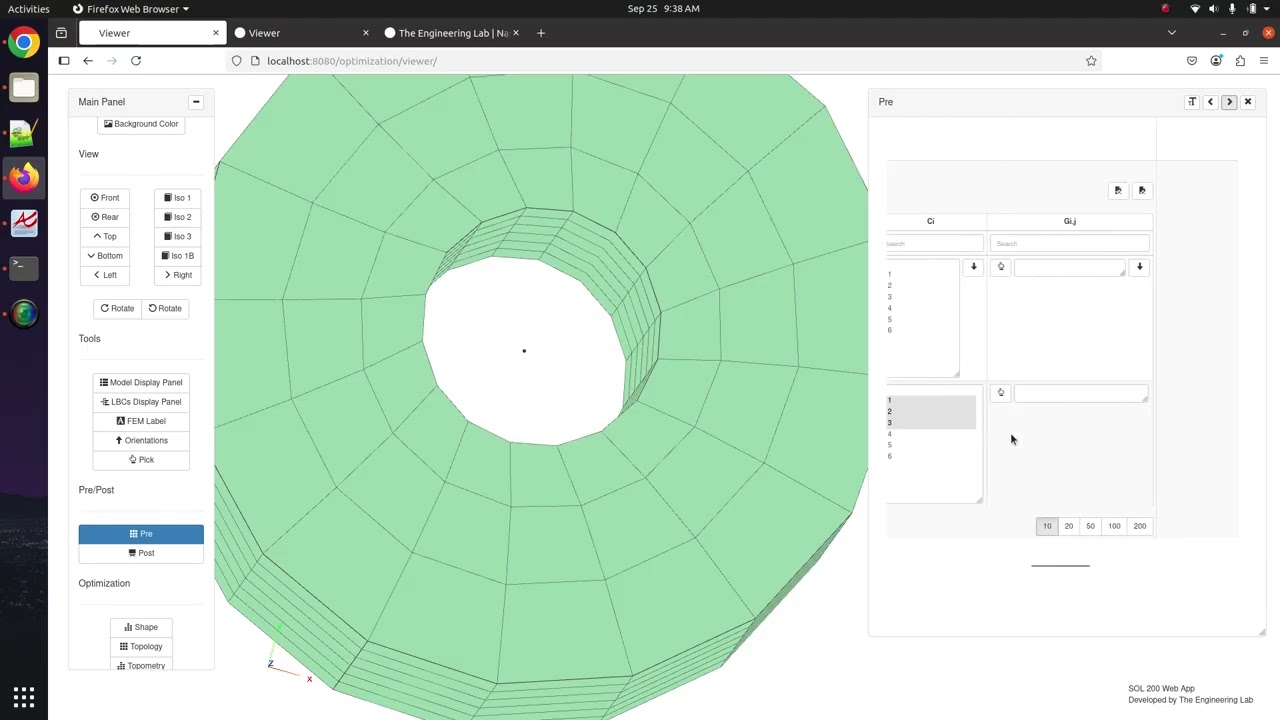Switch to Bottom view
Image resolution: width=1280 pixels, height=720 pixels.
[x=105, y=256]
